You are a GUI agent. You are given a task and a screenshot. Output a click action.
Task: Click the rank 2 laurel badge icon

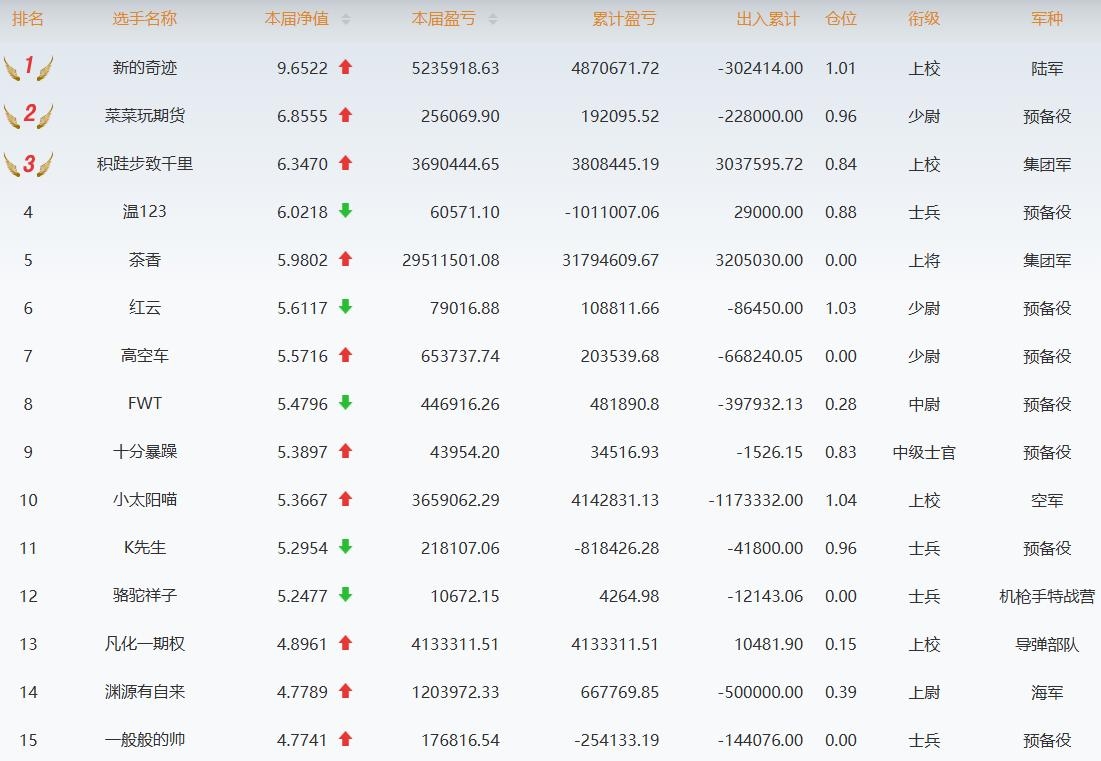pyautogui.click(x=28, y=115)
